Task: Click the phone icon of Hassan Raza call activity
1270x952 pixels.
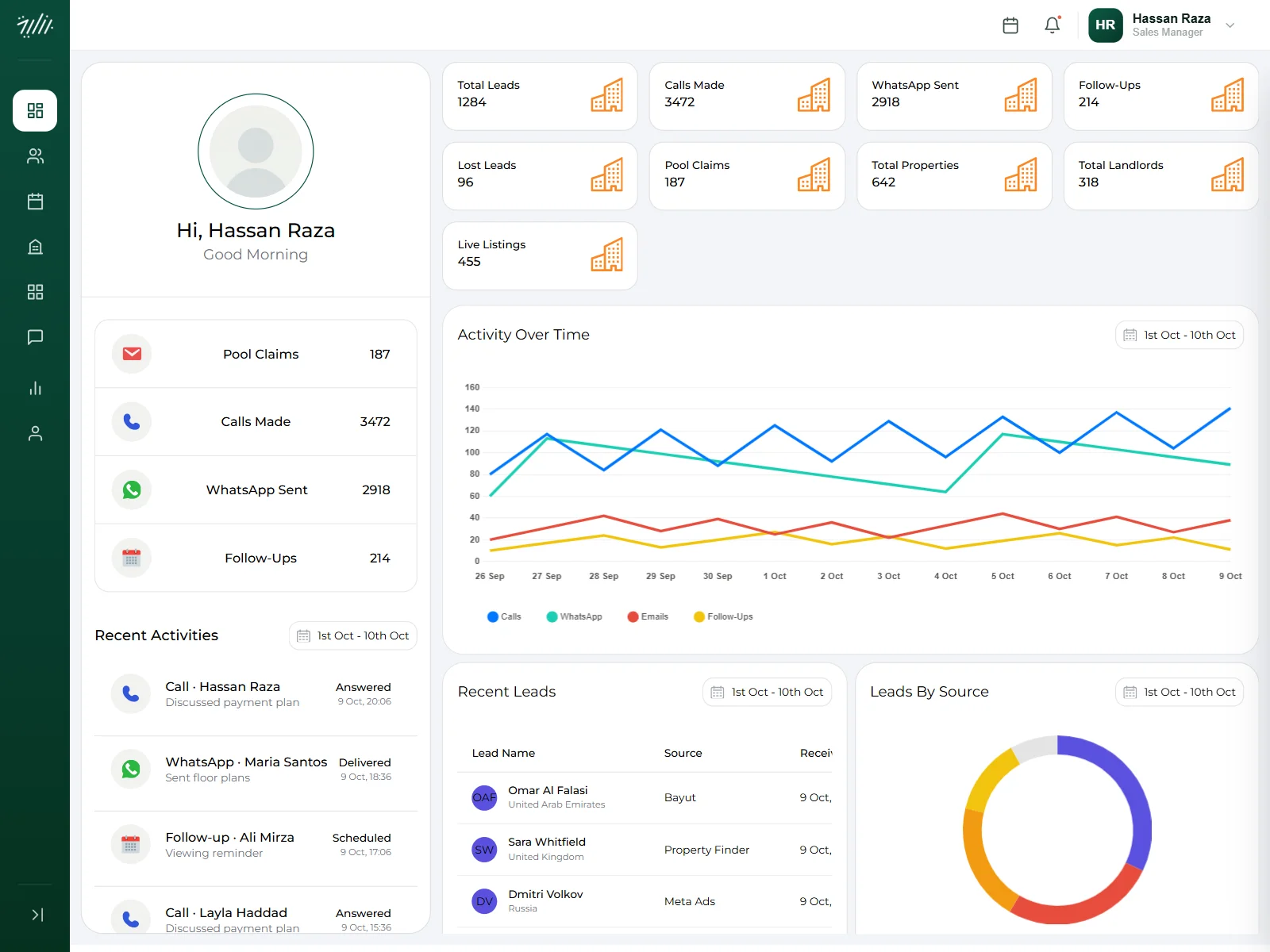Action: click(x=131, y=694)
